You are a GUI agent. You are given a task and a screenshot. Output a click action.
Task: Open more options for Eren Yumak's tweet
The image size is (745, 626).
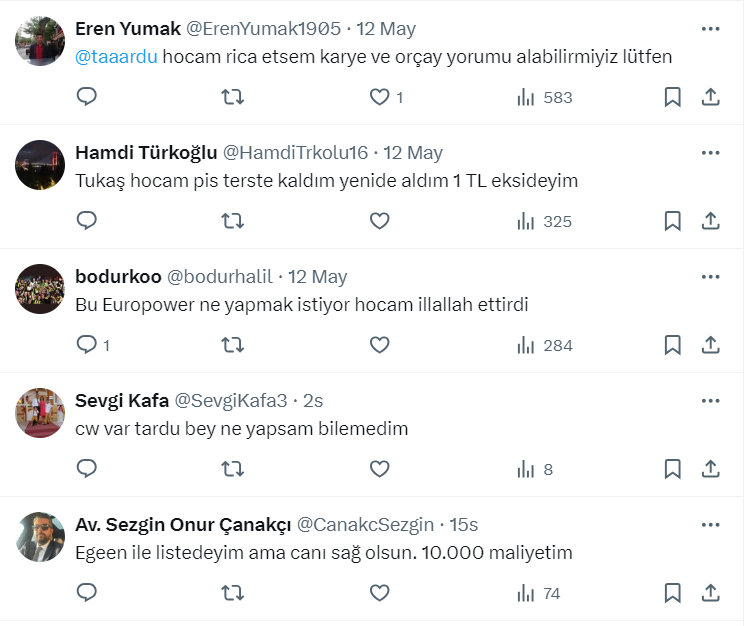click(x=710, y=29)
